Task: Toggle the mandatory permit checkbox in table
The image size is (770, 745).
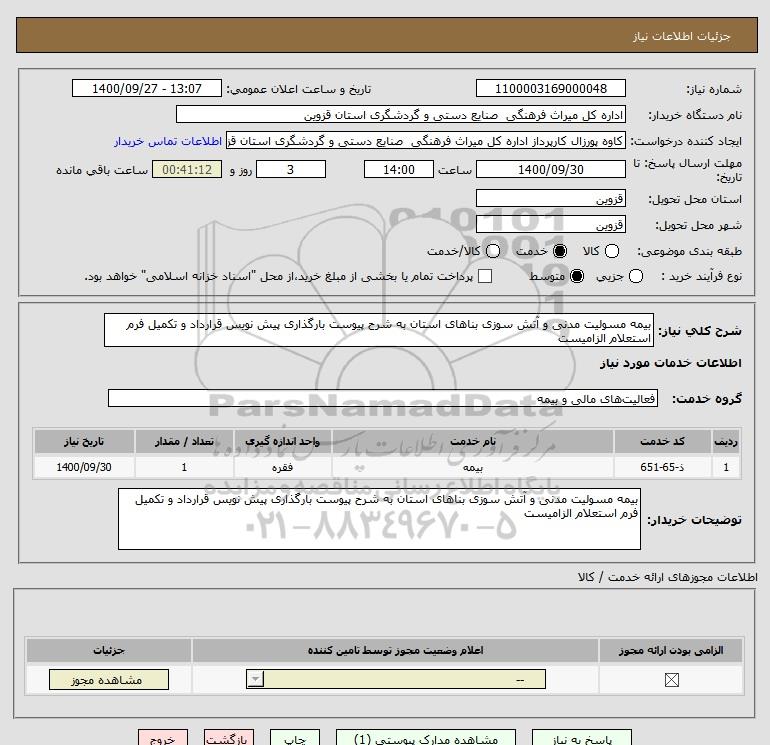Action: [671, 680]
